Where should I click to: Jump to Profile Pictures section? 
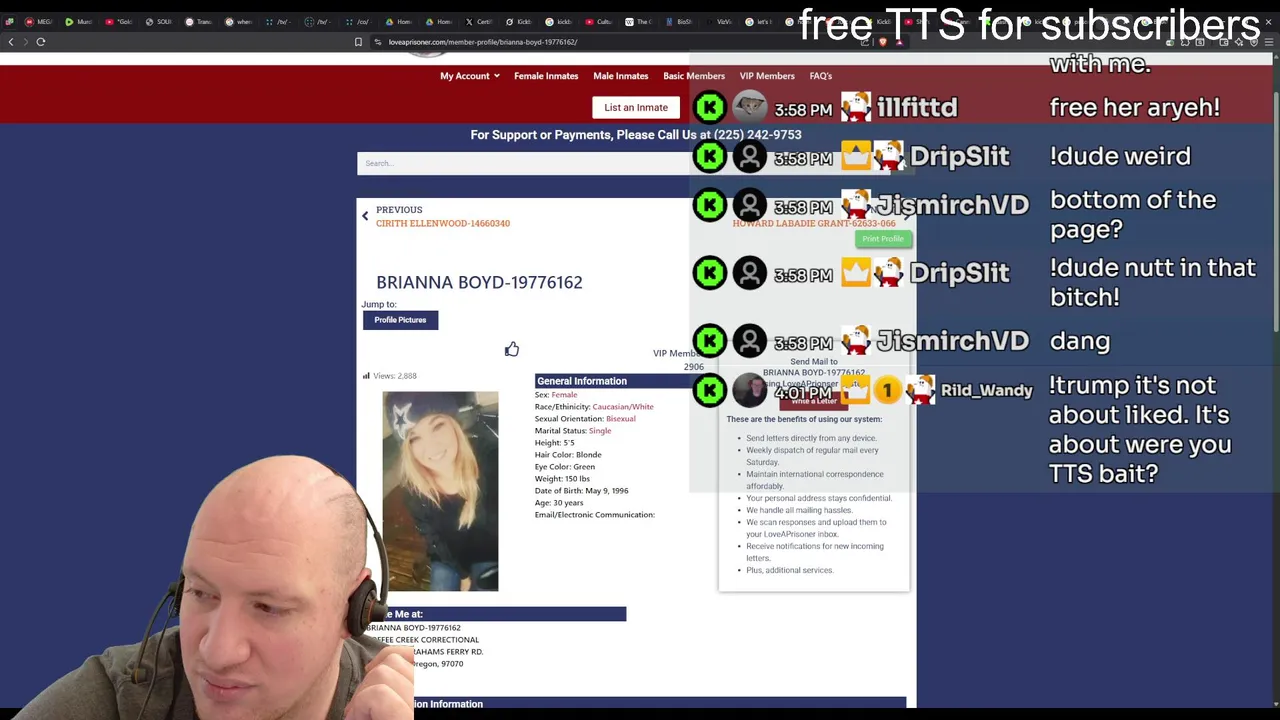[x=400, y=320]
